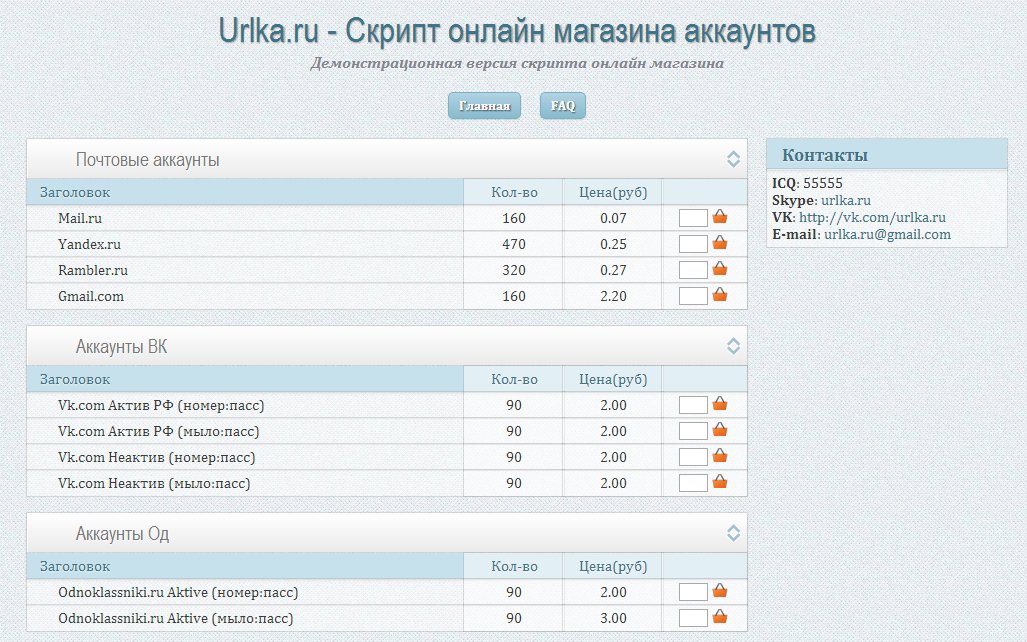This screenshot has height=642, width=1027.
Task: Click the basket icon for Yandex.ru
Action: pos(720,242)
